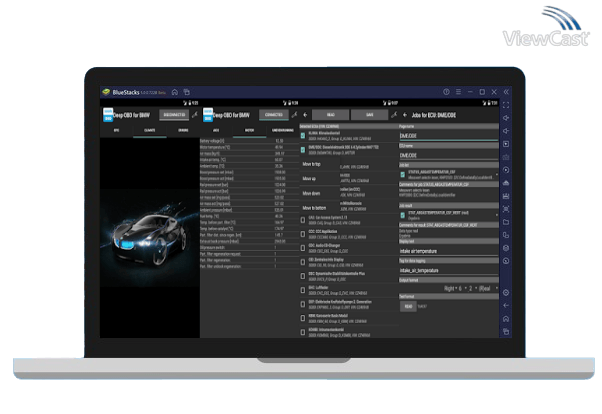The height and width of the screenshot is (414, 602).
Task: Open the multi-instance icon in BlueStacks title bar
Action: (187, 92)
